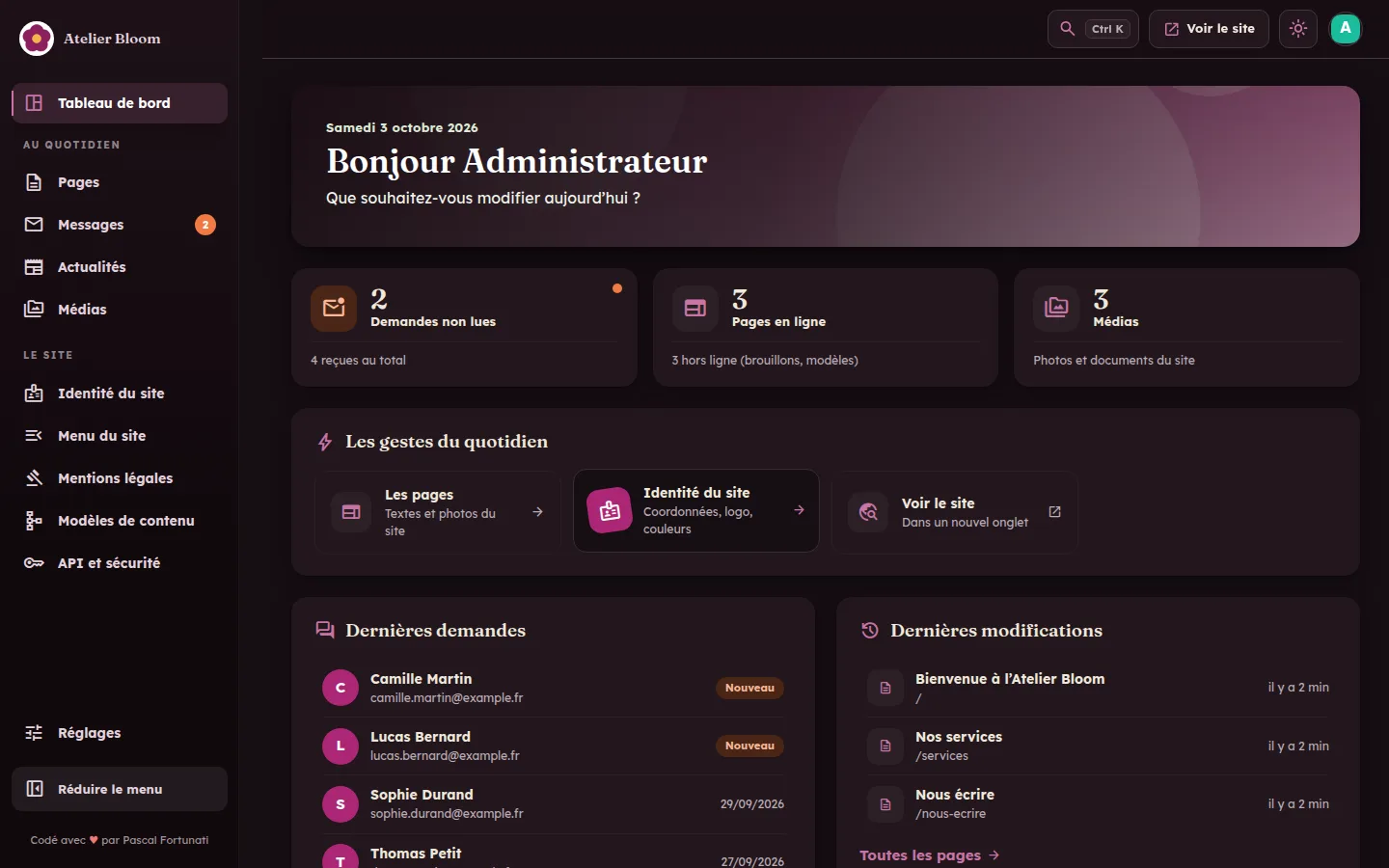Open Réglages in the sidebar

click(x=120, y=733)
